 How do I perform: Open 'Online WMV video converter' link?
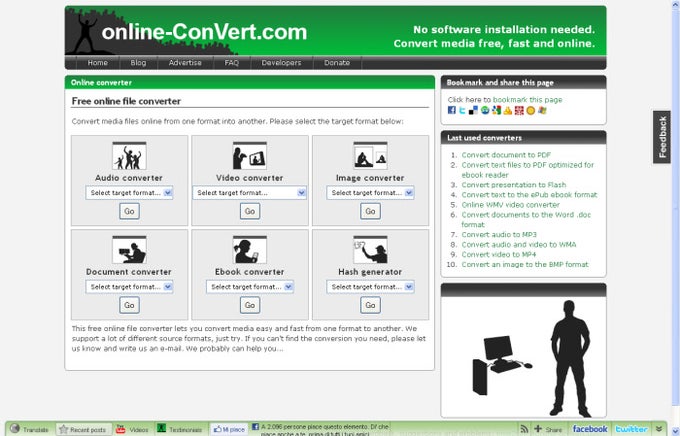pyautogui.click(x=510, y=205)
